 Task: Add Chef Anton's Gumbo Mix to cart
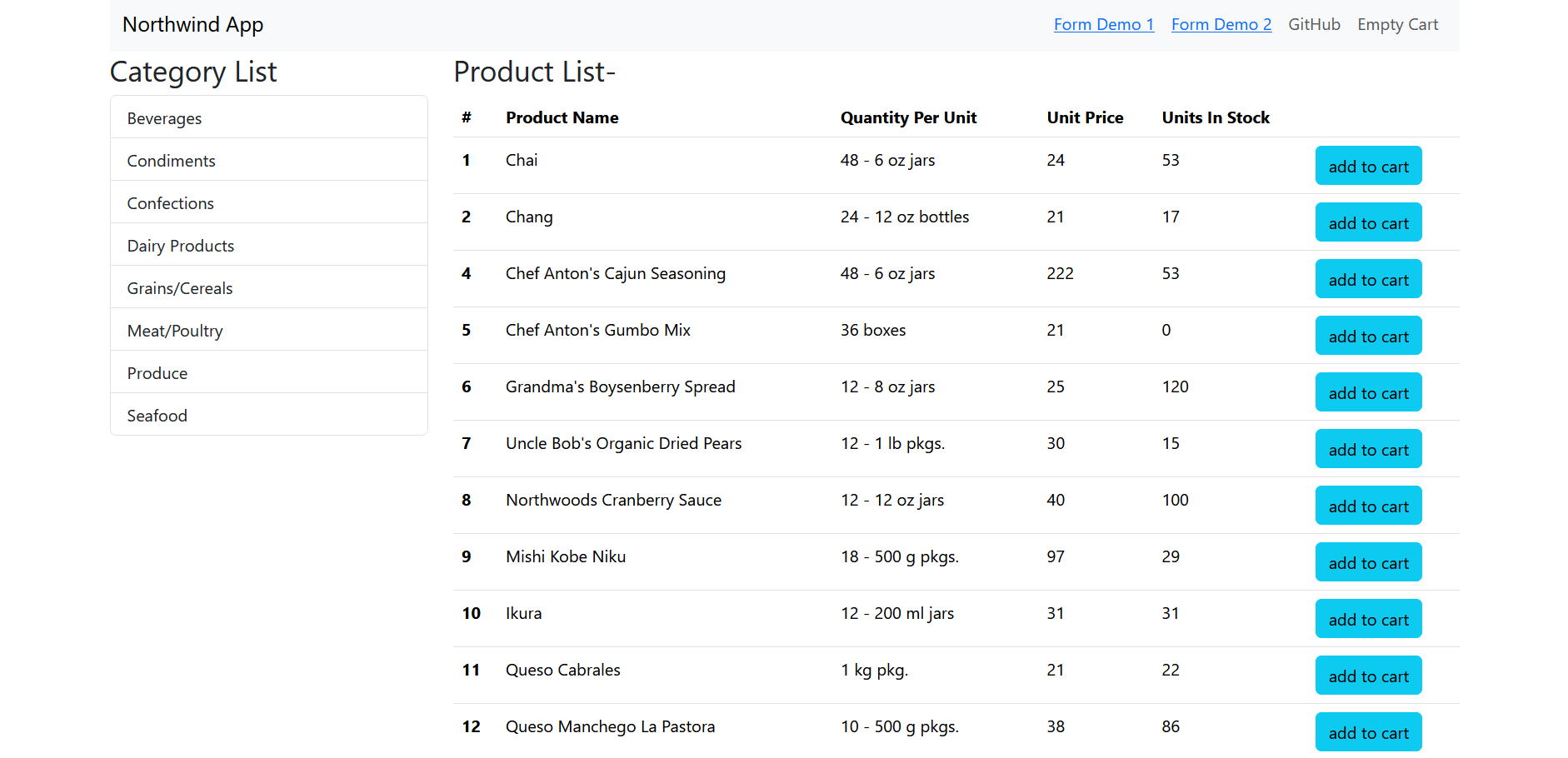[x=1368, y=337]
